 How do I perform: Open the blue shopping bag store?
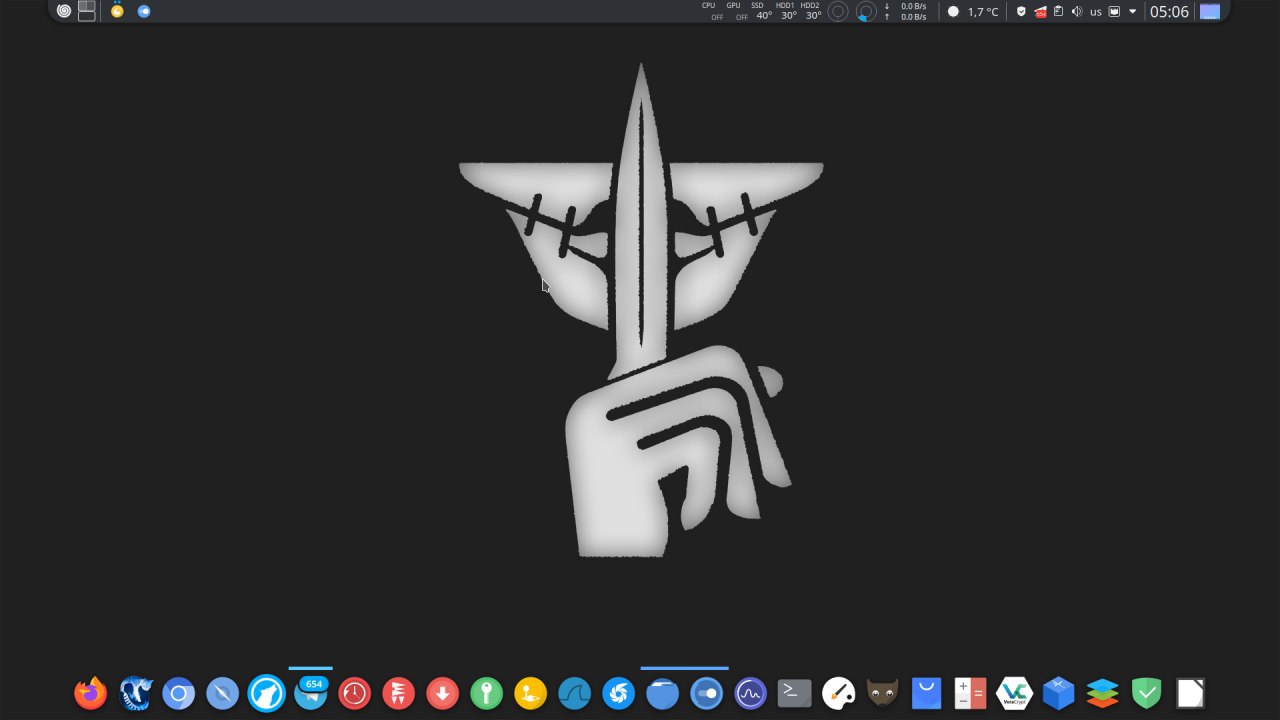click(927, 693)
